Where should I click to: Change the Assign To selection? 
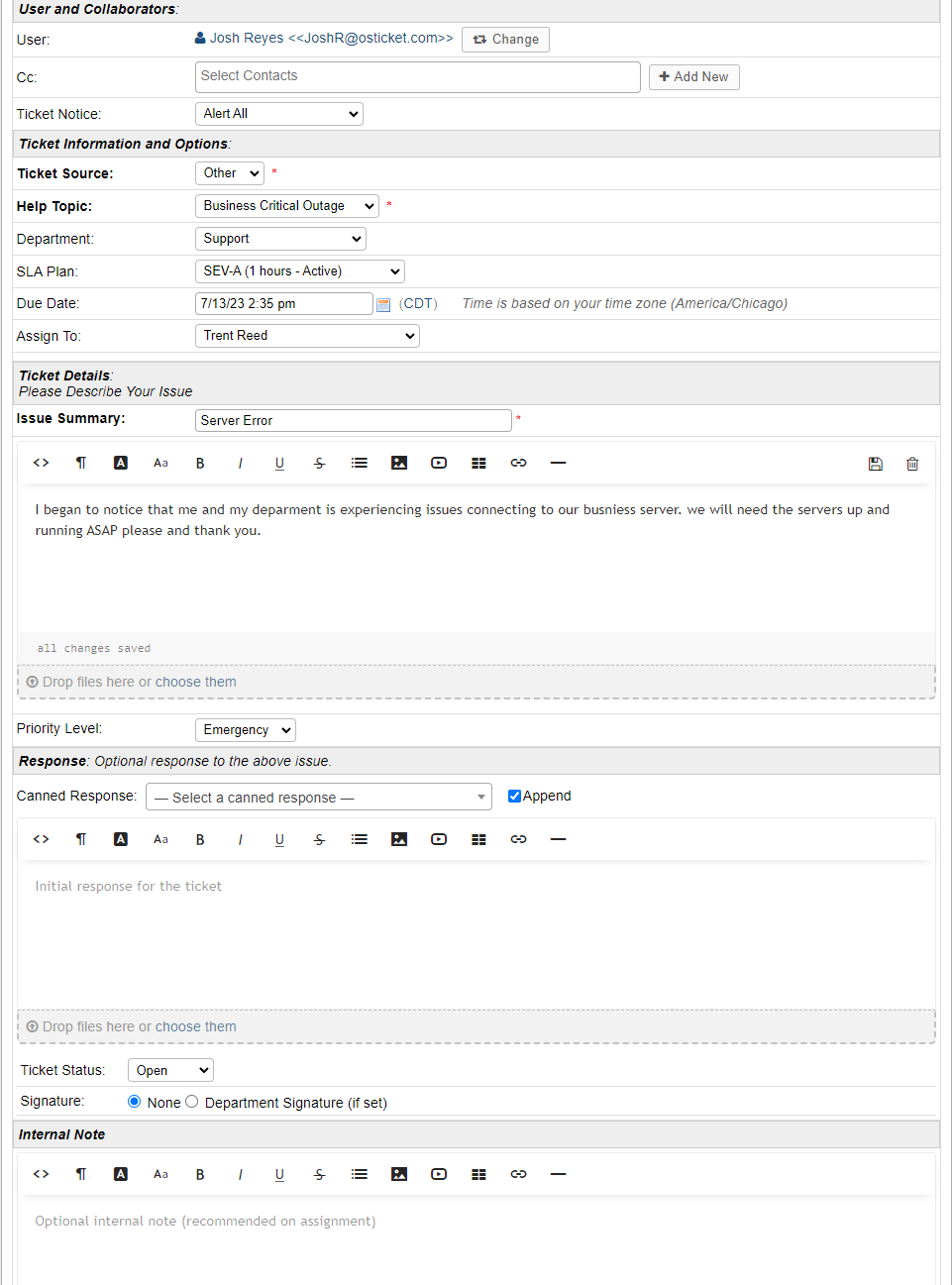tap(306, 335)
